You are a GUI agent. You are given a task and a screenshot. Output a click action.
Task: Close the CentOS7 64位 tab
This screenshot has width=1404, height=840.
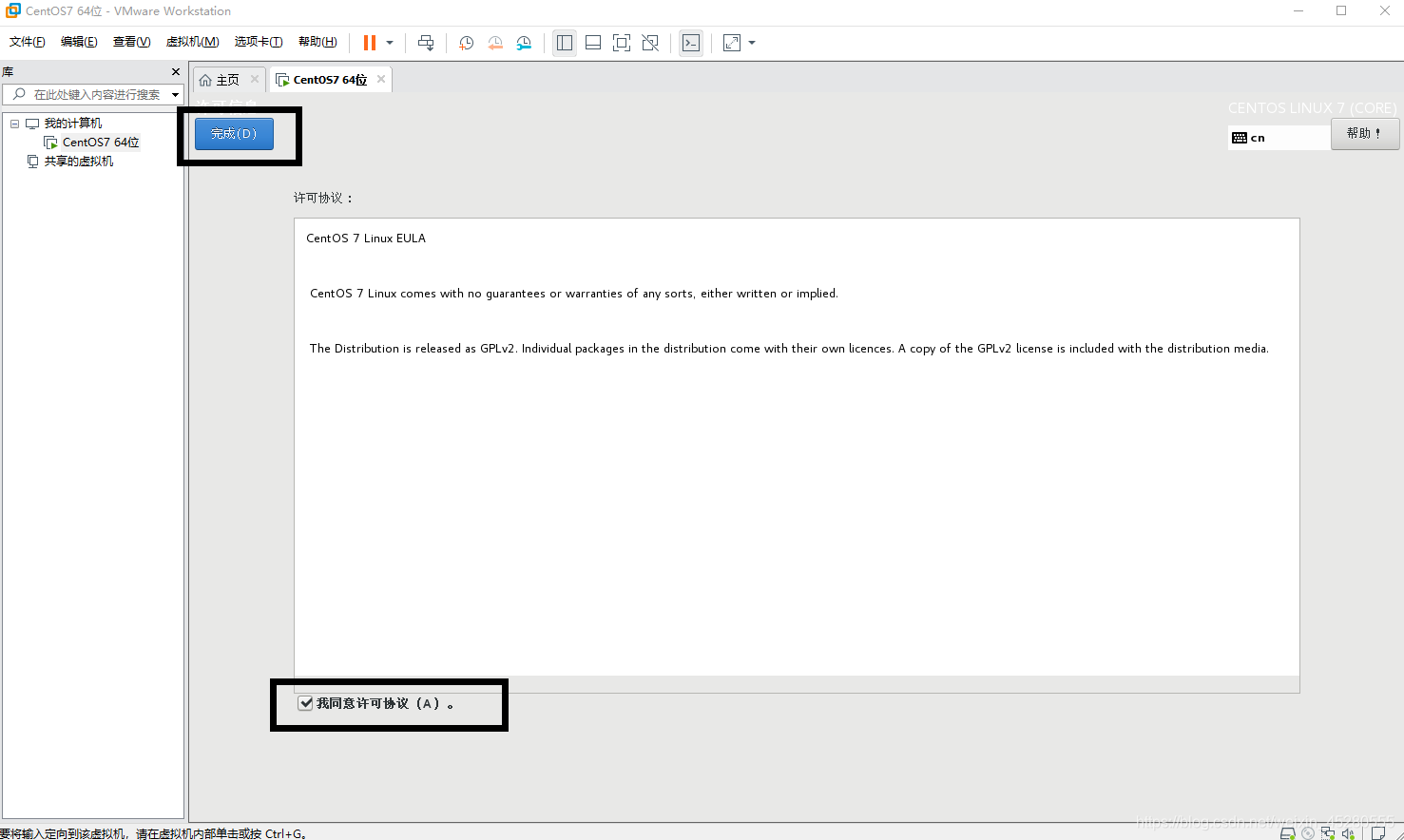click(381, 79)
